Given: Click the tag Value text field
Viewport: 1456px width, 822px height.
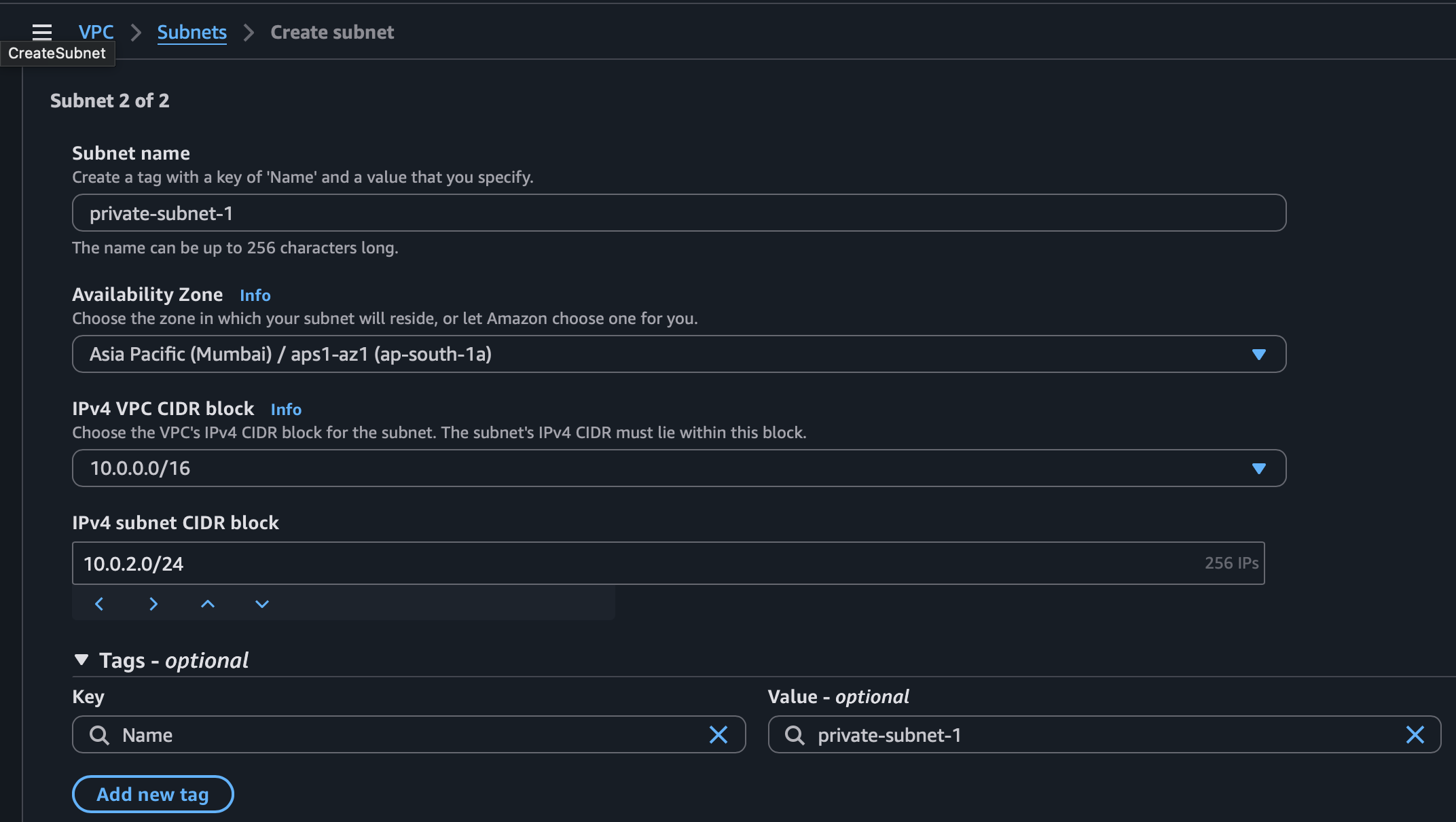Looking at the screenshot, I should [1100, 735].
